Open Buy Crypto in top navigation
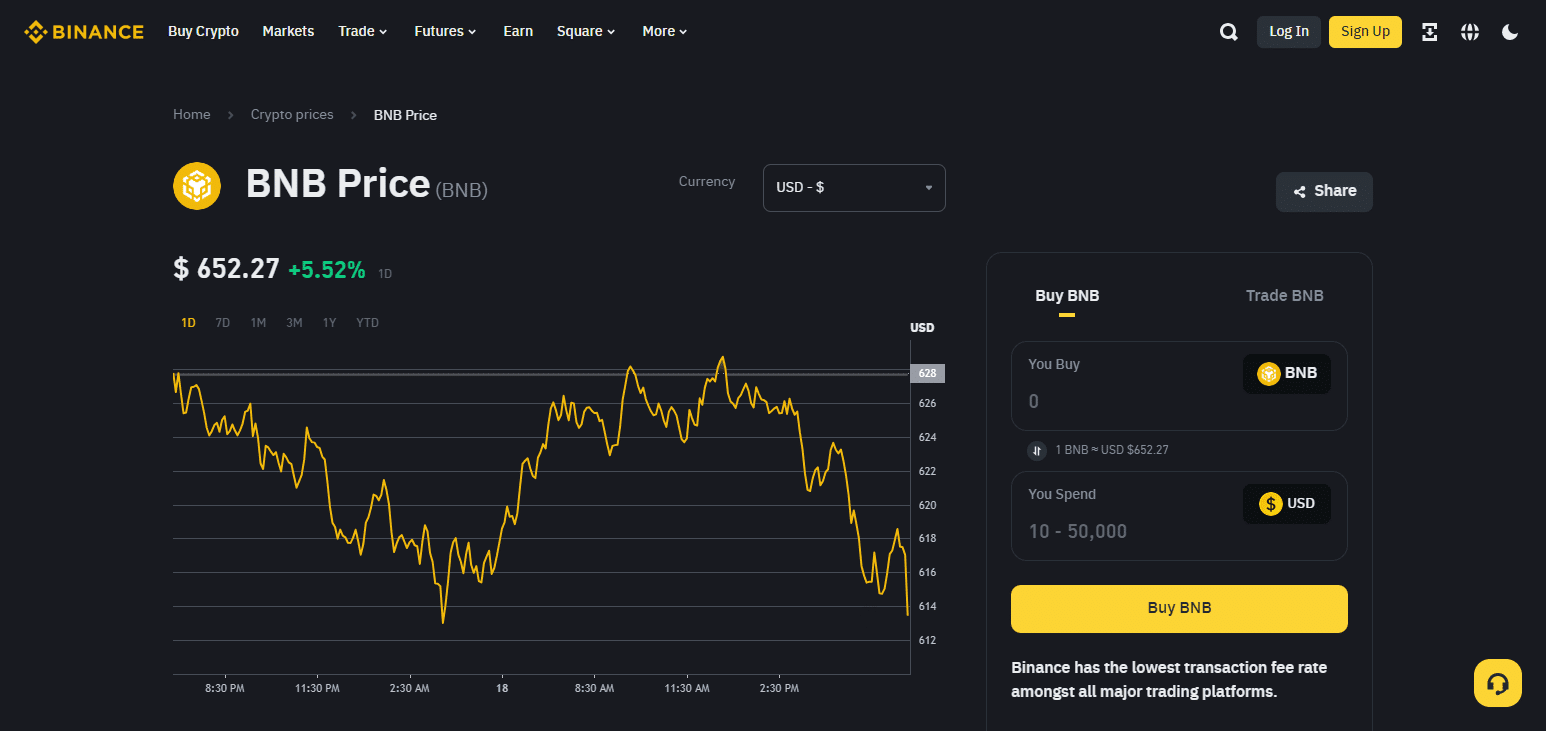The image size is (1546, 731). (x=203, y=31)
